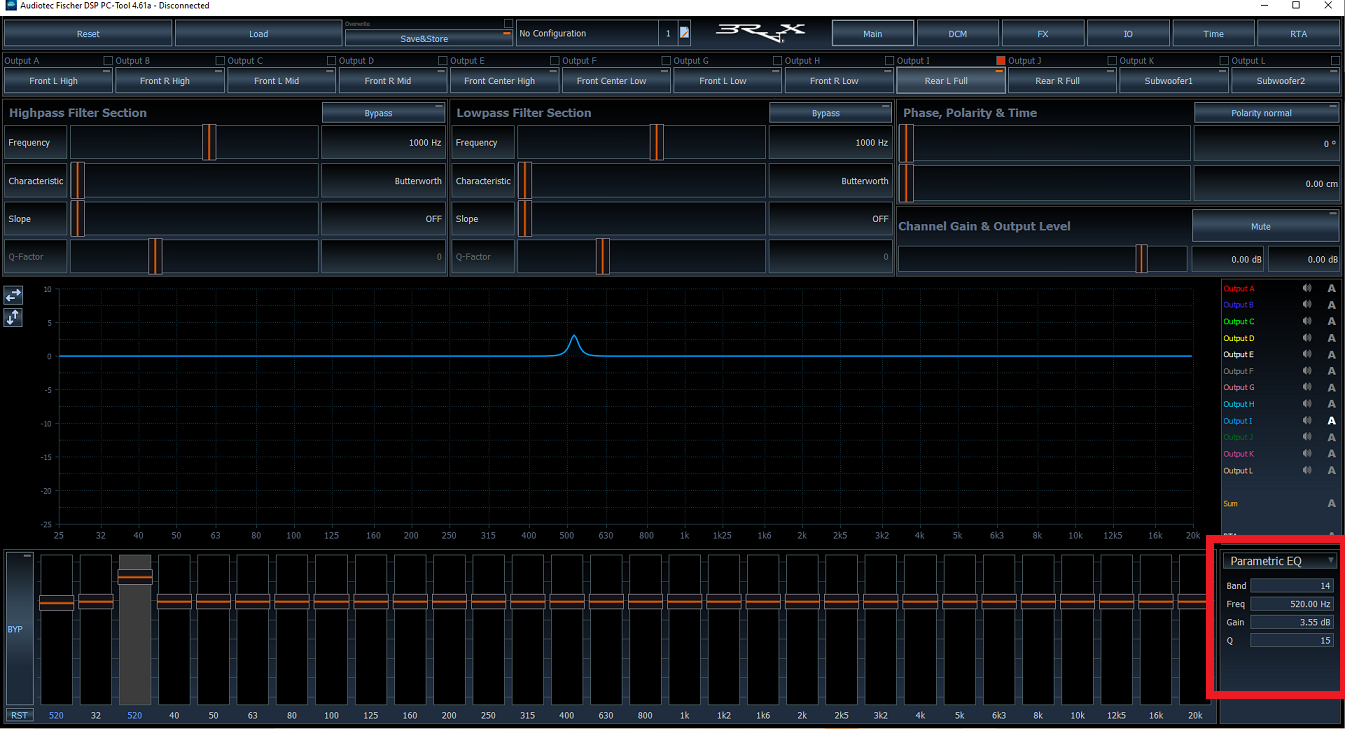Click Output K speaker icon

pos(1306,454)
